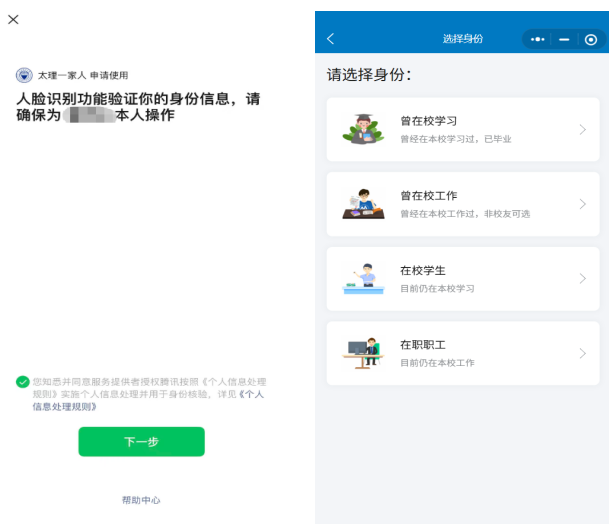Expand the 在校学生 chevron arrow

[582, 279]
